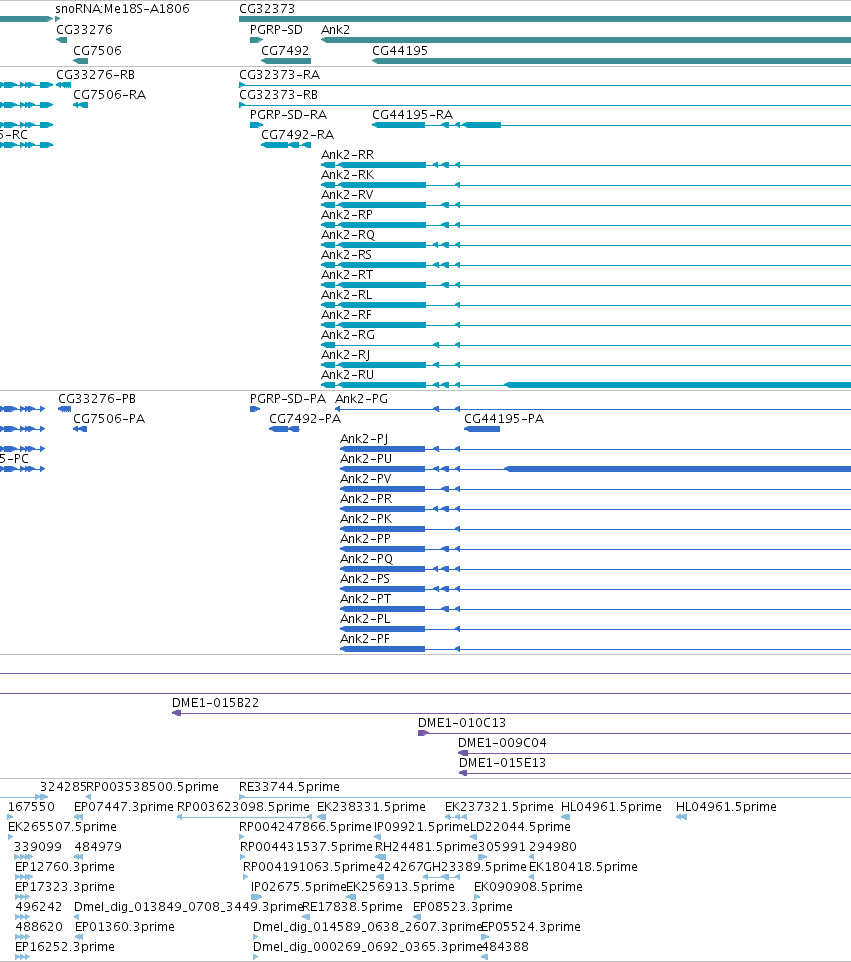
Task: Open the 'Ank2-RL' transcript label
Action: pos(347,294)
